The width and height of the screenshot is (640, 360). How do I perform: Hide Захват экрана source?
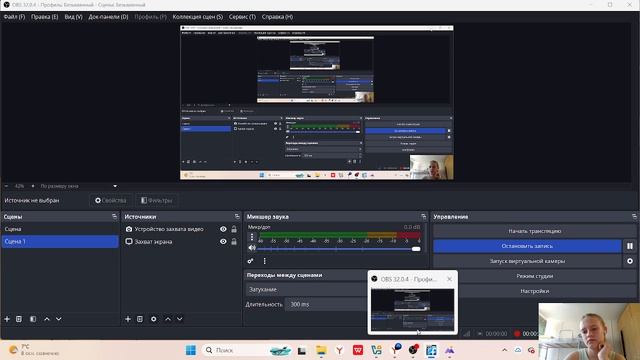tap(223, 242)
